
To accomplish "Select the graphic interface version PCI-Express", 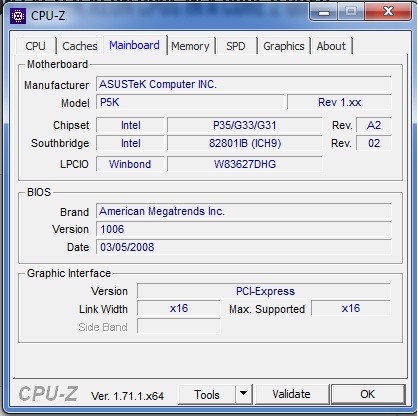I will pos(264,291).
